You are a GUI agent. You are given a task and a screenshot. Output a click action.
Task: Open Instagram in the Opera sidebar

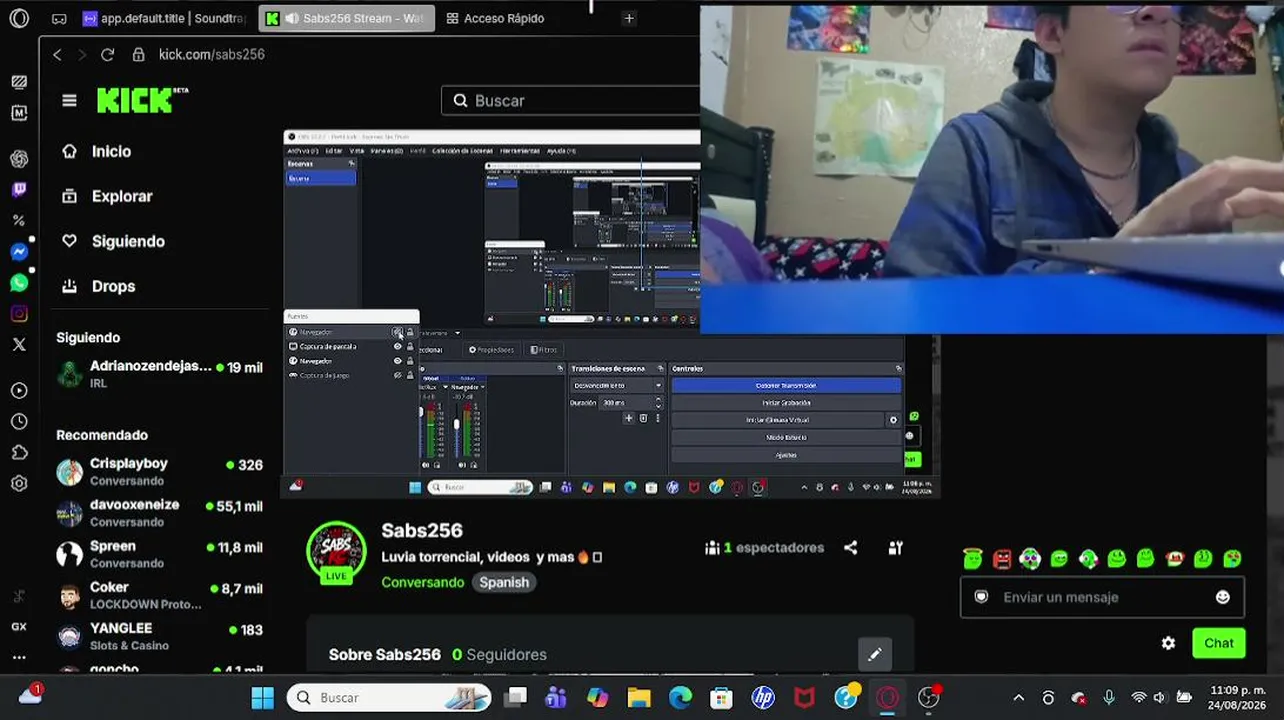click(19, 314)
